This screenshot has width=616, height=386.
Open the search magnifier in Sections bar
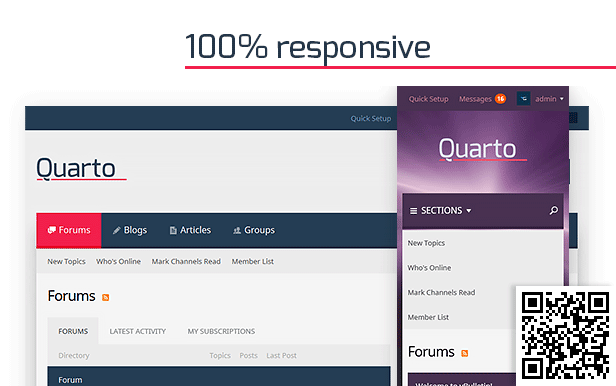(554, 211)
